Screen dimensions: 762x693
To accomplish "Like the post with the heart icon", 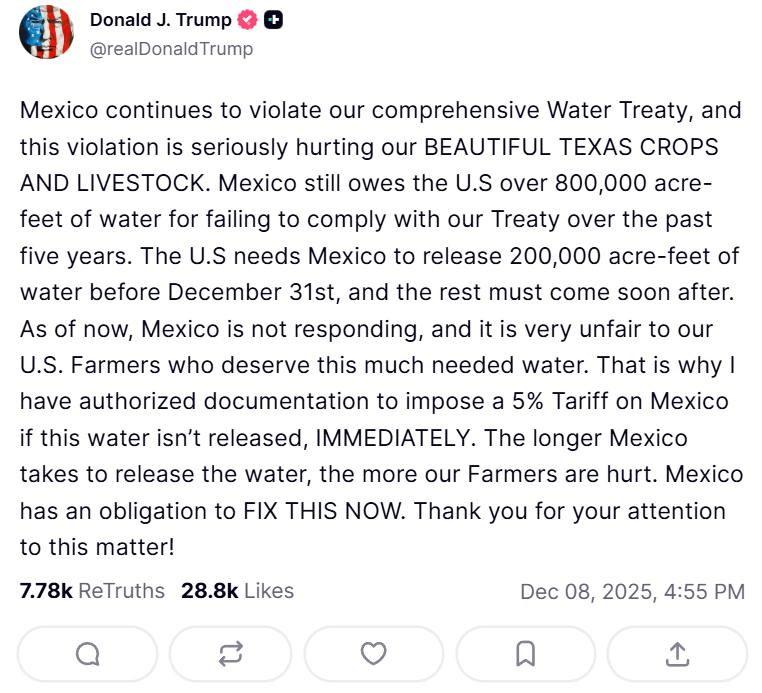I will [373, 654].
